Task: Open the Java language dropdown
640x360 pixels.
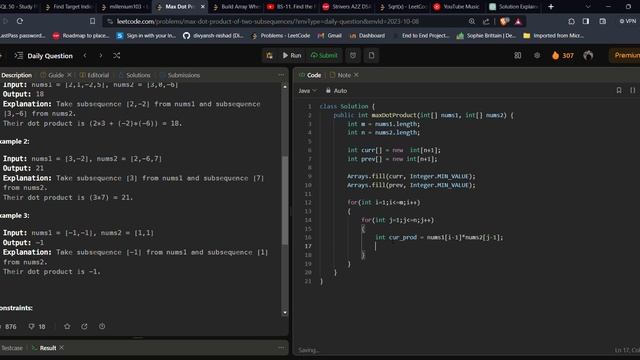Action: pos(307,91)
